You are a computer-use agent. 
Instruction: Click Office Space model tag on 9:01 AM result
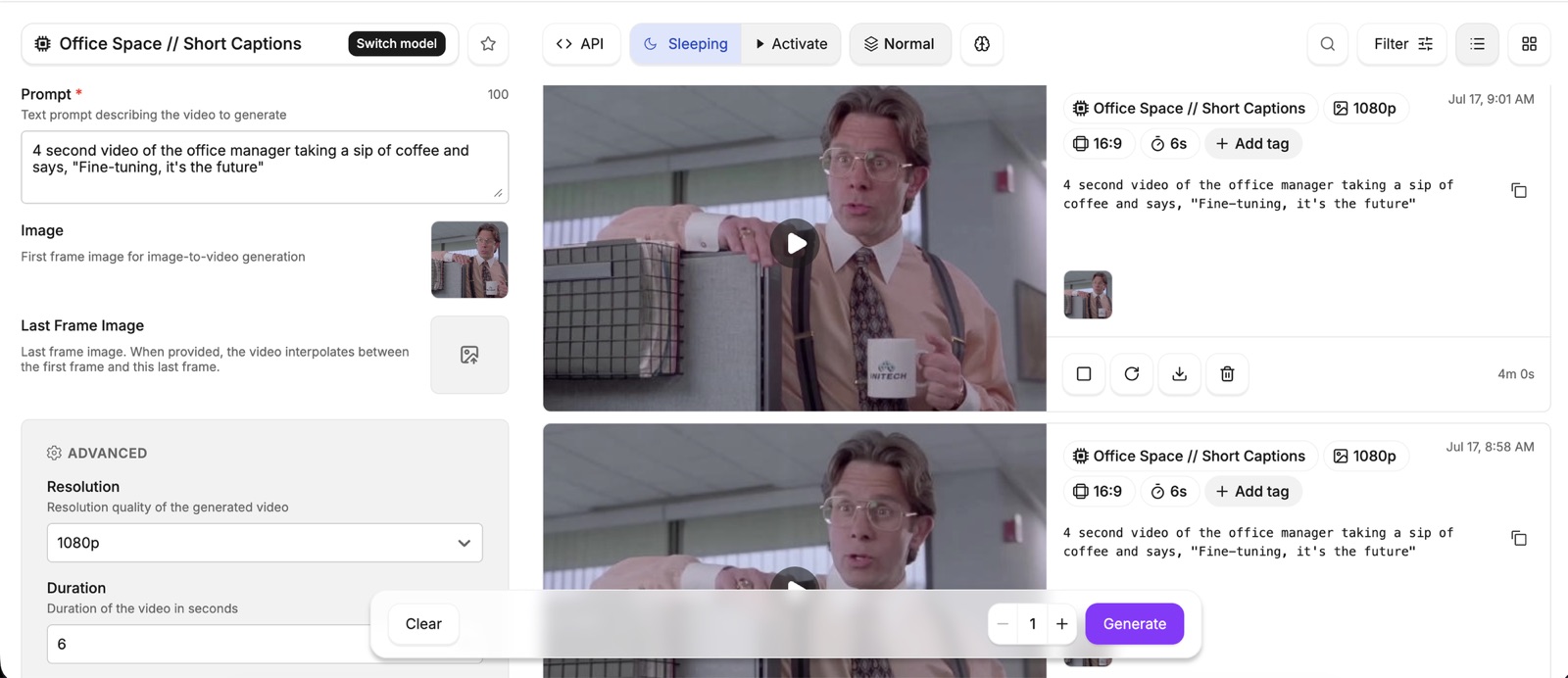pyautogui.click(x=1189, y=109)
